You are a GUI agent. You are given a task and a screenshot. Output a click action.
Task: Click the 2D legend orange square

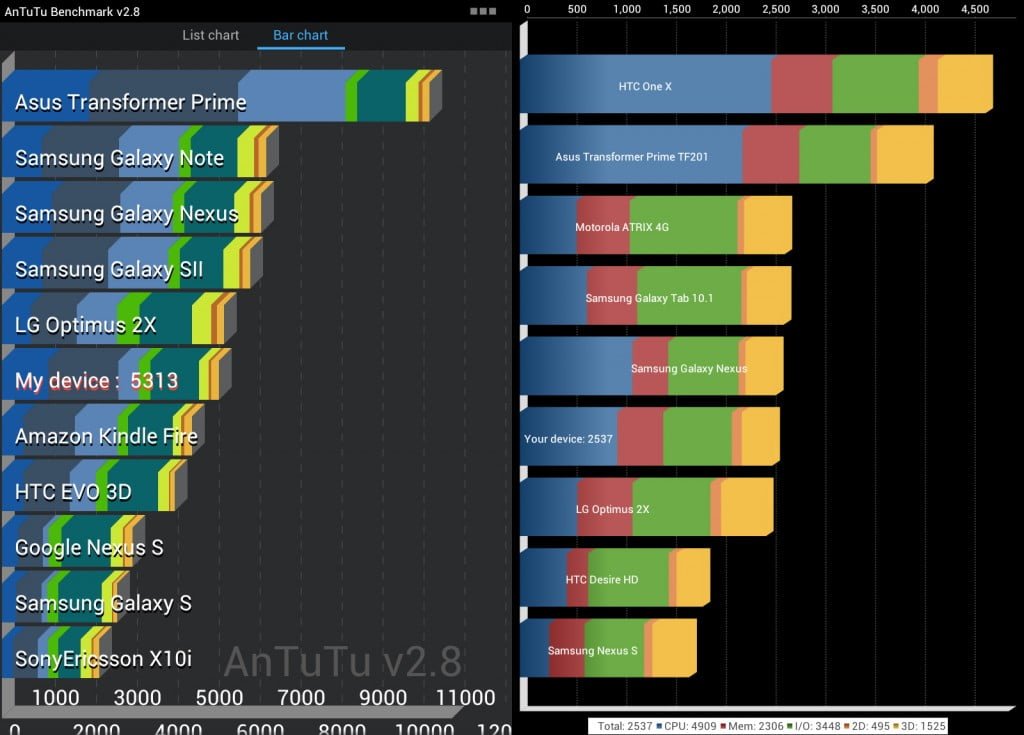pyautogui.click(x=845, y=727)
